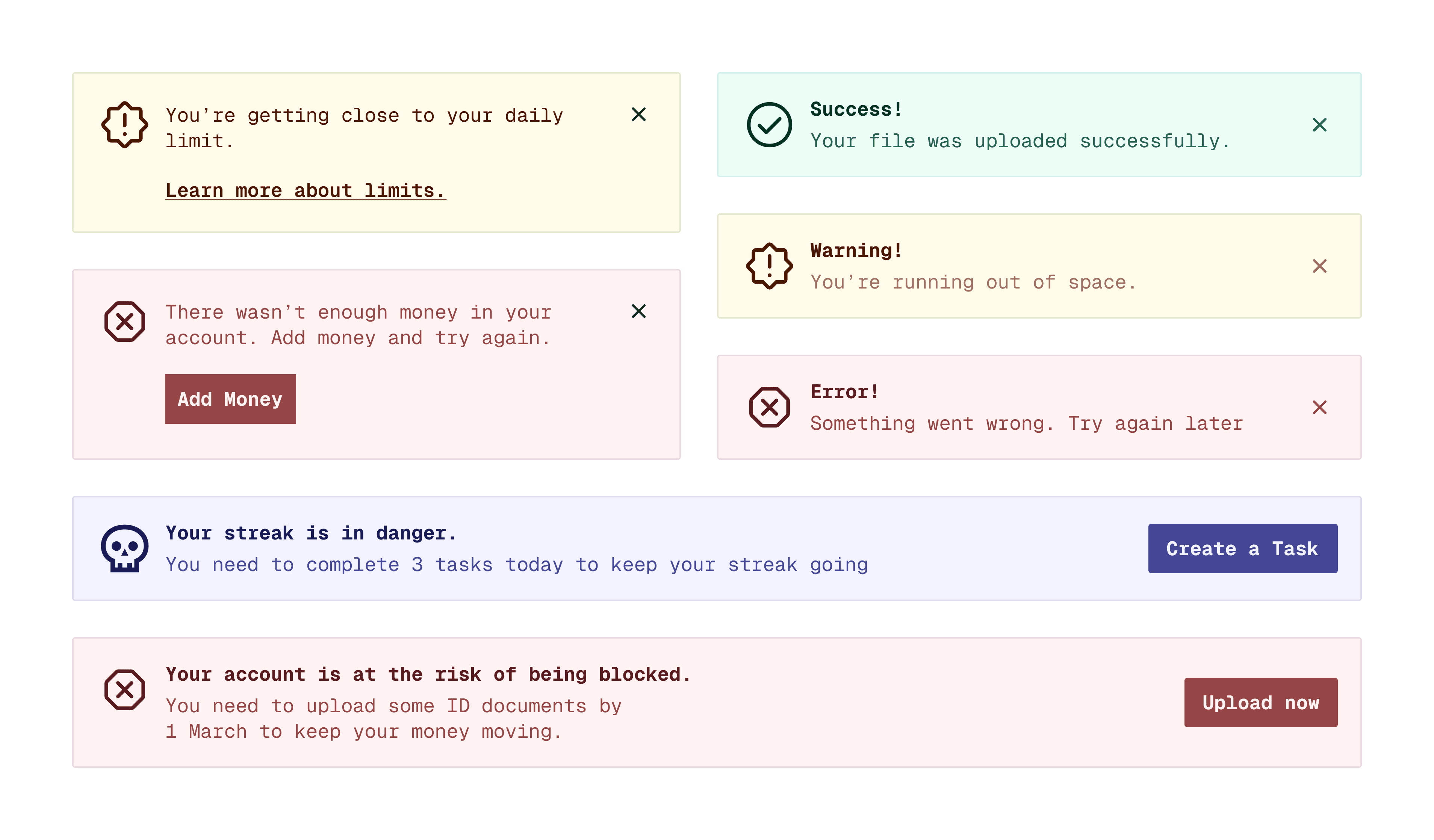This screenshot has height=840, width=1434.
Task: Click the warning badge icon beside daily limit
Action: [x=125, y=125]
